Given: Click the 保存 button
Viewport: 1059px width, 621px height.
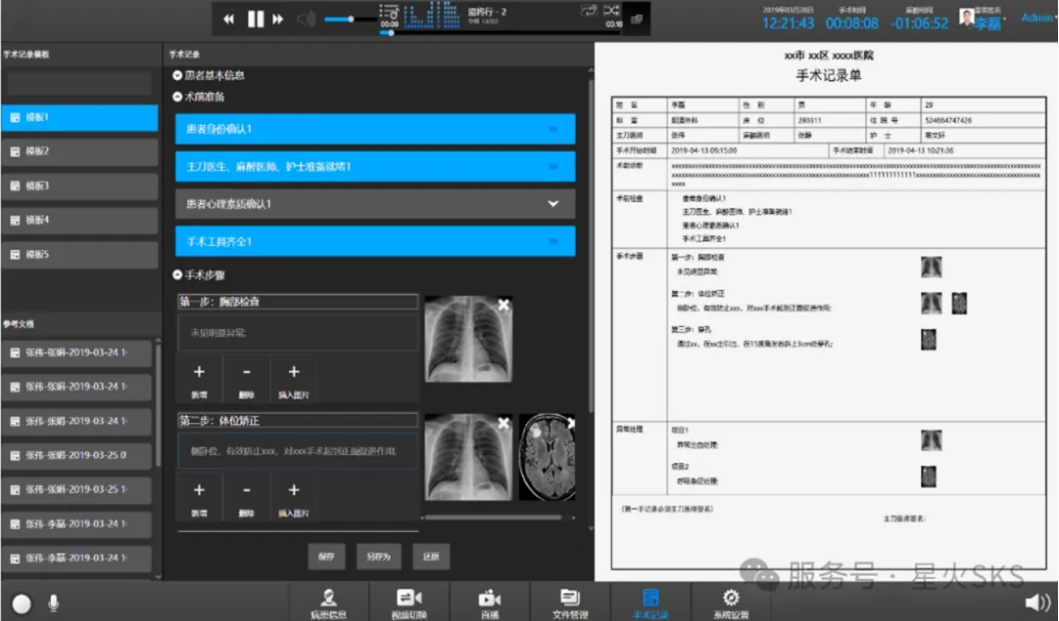Looking at the screenshot, I should coord(327,556).
